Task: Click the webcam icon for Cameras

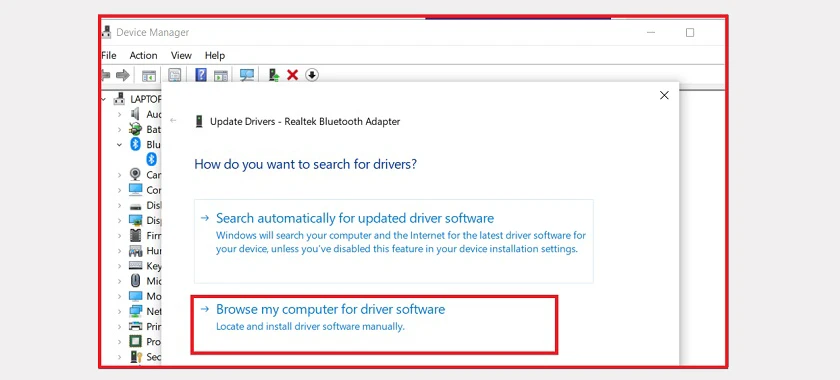Action: pos(136,175)
